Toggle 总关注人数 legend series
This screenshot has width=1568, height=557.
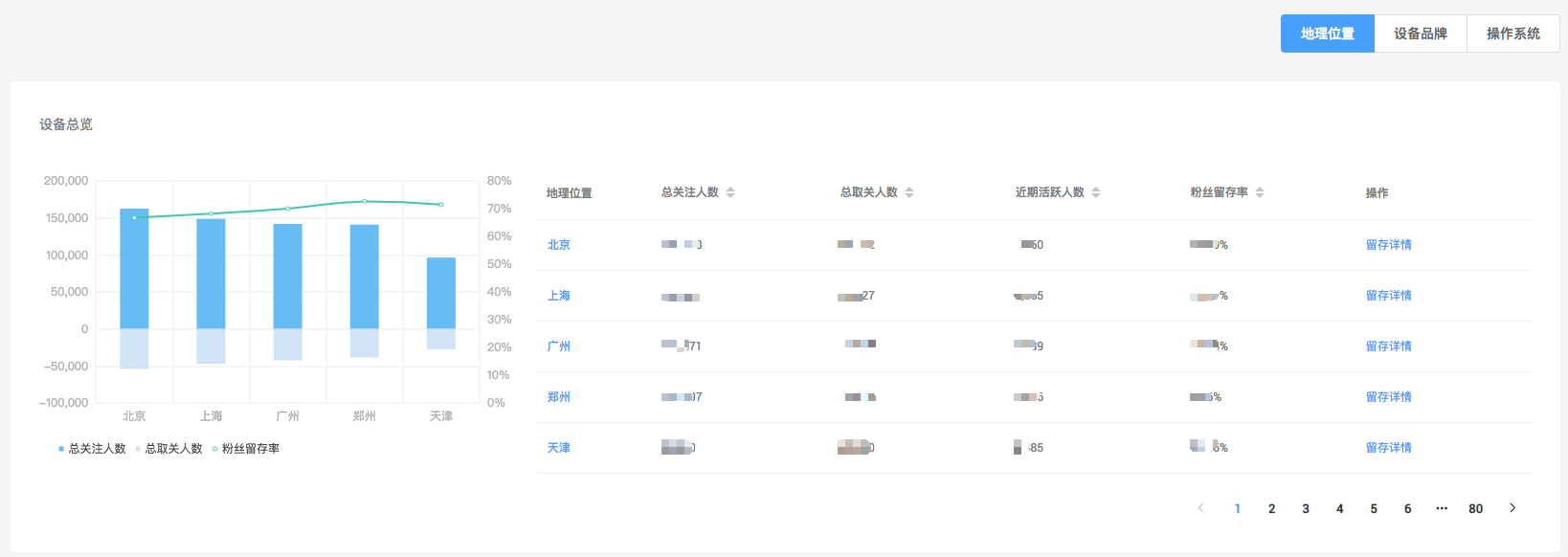pyautogui.click(x=92, y=449)
